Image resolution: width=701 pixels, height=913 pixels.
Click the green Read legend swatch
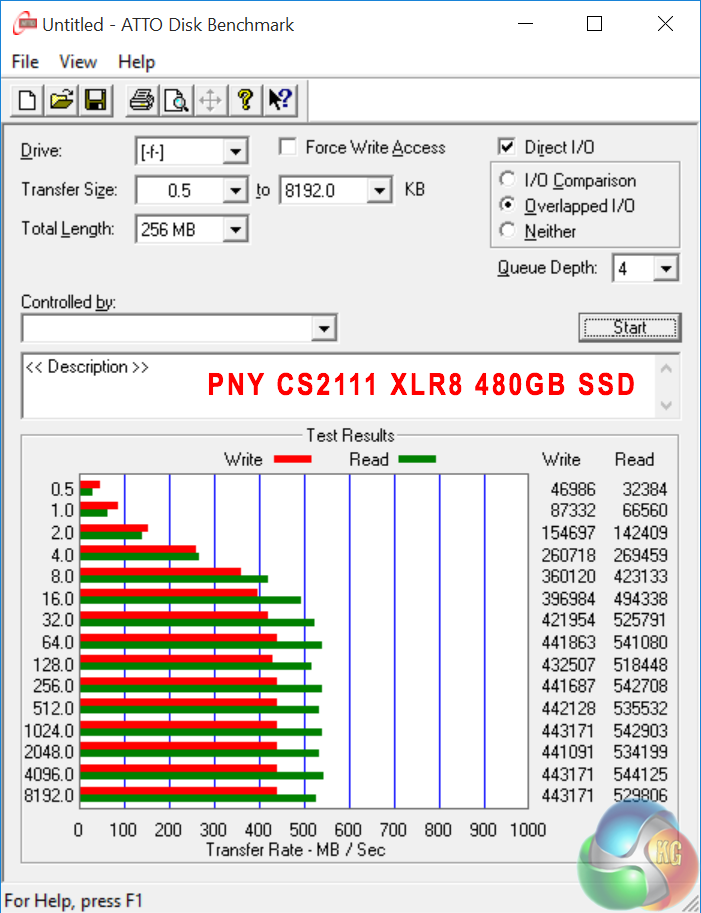417,459
